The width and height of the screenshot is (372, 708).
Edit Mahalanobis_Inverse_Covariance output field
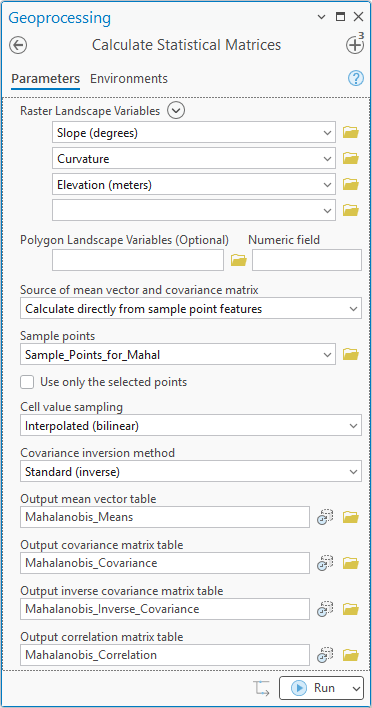pos(165,609)
